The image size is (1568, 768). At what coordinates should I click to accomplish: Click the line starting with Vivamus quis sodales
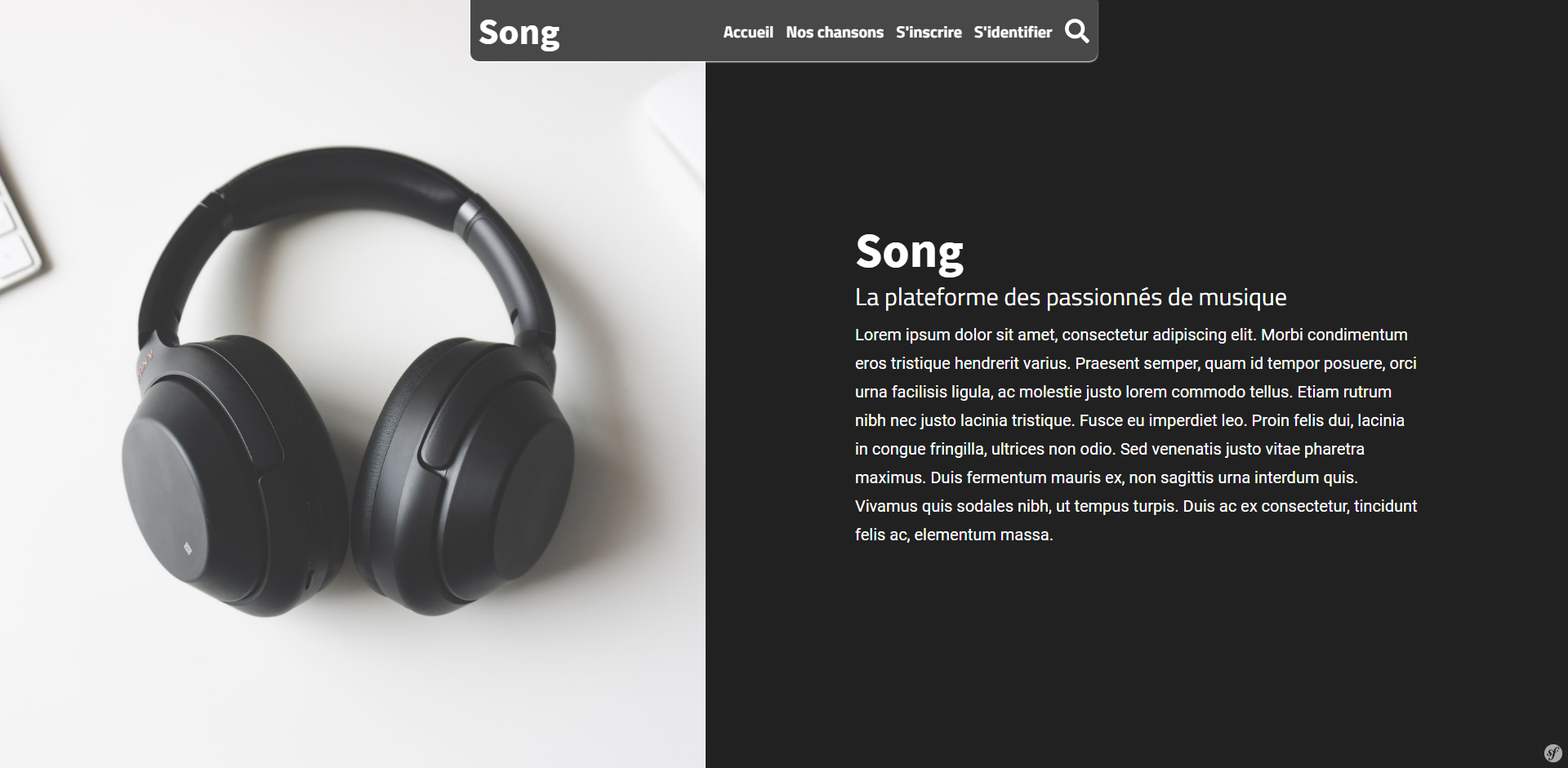1136,506
